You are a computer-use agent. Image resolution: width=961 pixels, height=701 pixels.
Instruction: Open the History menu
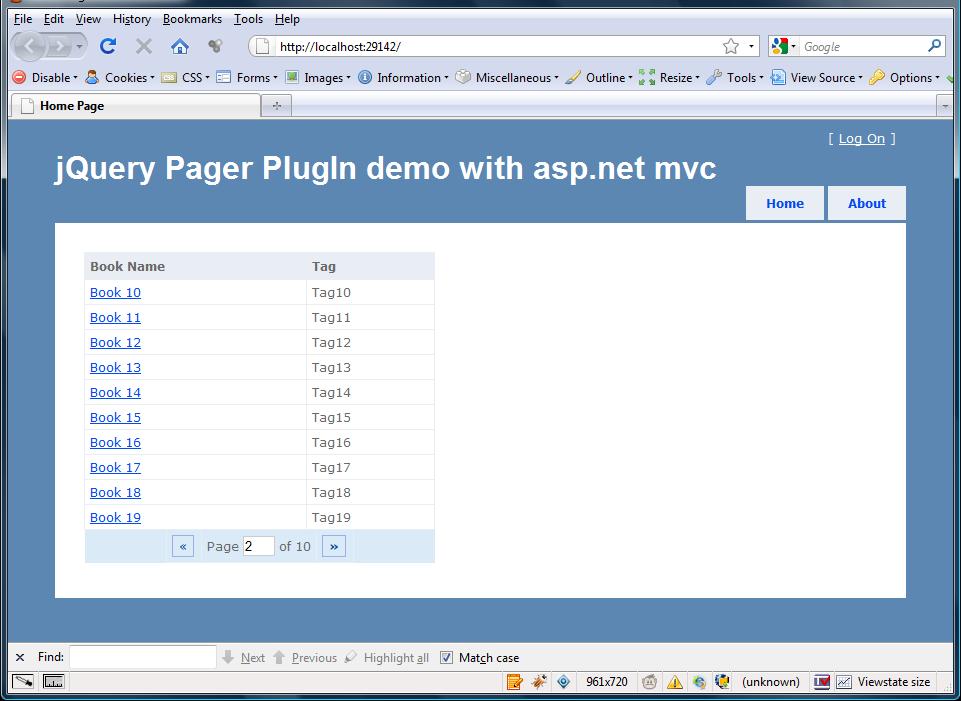pyautogui.click(x=132, y=19)
